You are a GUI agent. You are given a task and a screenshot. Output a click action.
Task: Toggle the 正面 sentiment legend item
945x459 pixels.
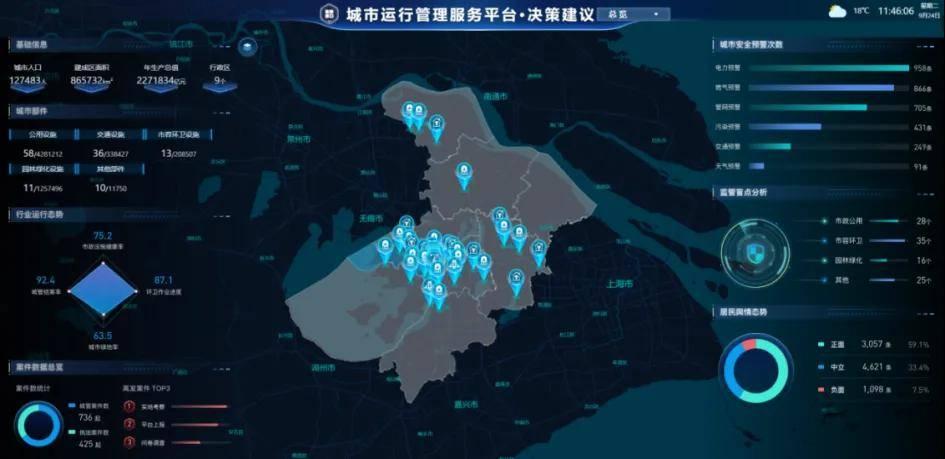(836, 344)
